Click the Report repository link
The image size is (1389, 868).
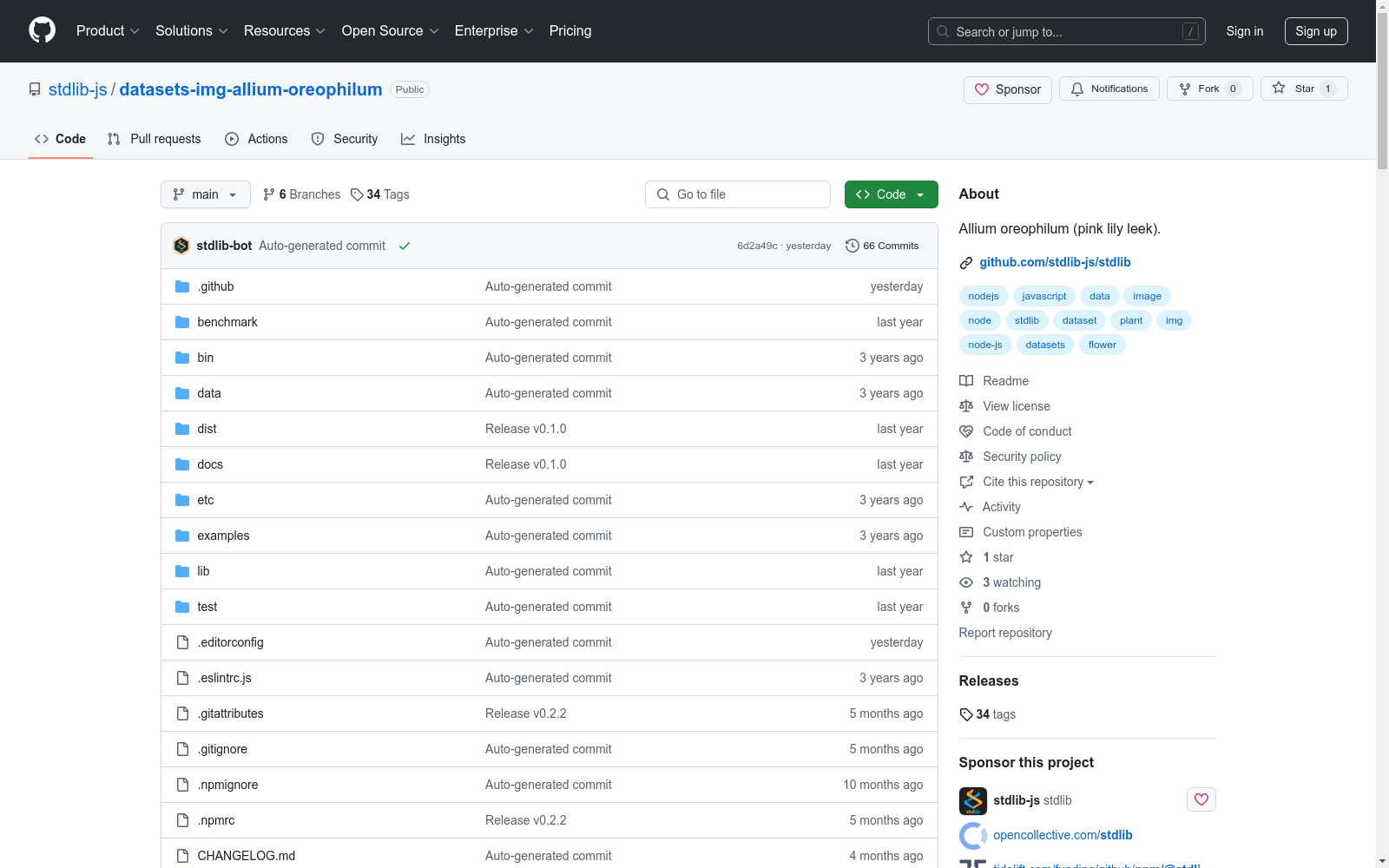coord(1005,633)
